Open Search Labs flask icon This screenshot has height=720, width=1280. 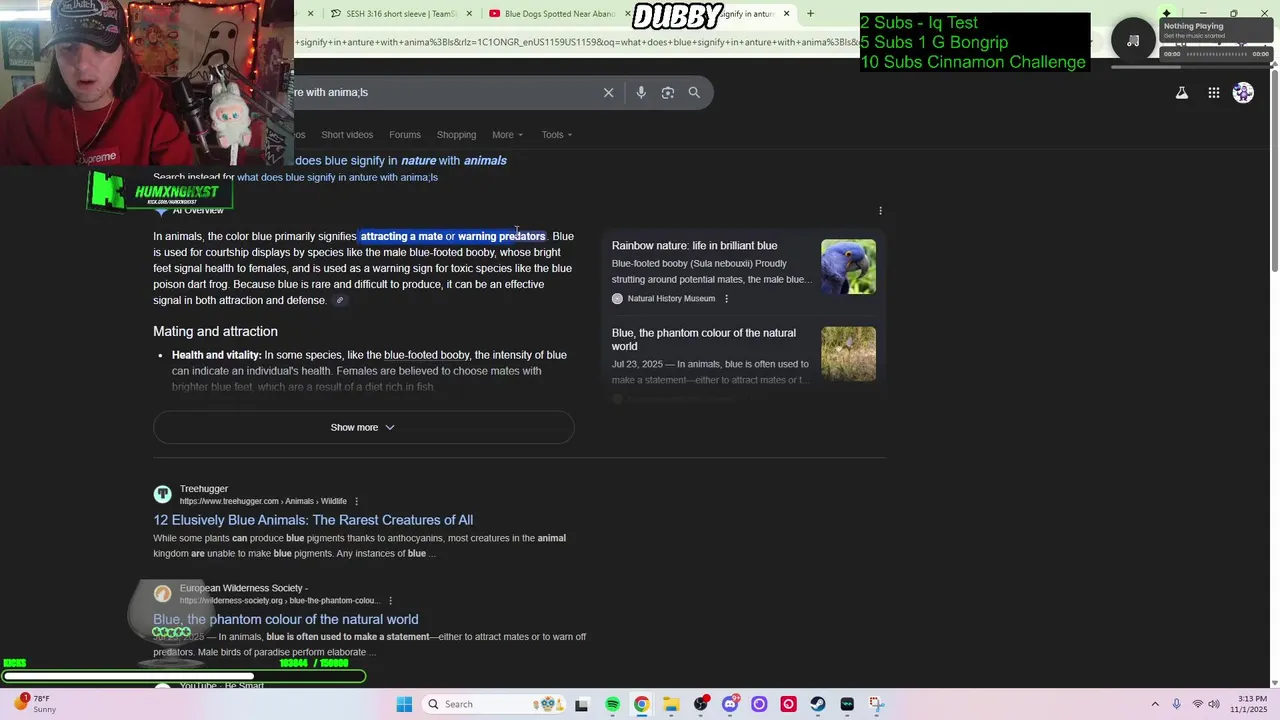[x=1182, y=93]
